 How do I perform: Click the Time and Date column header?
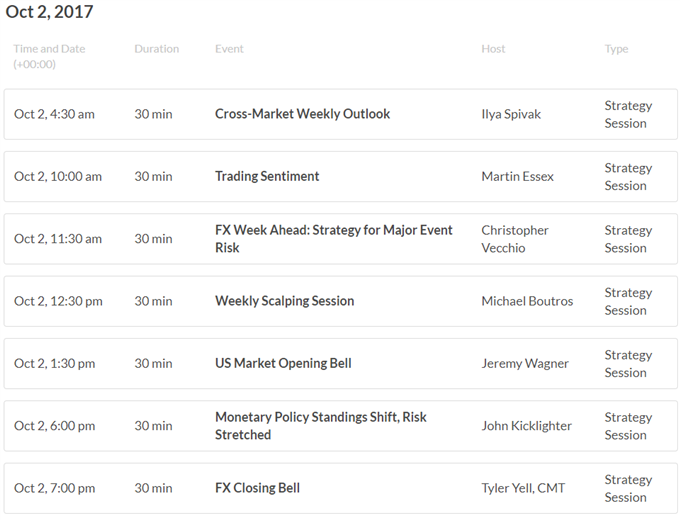coord(49,56)
